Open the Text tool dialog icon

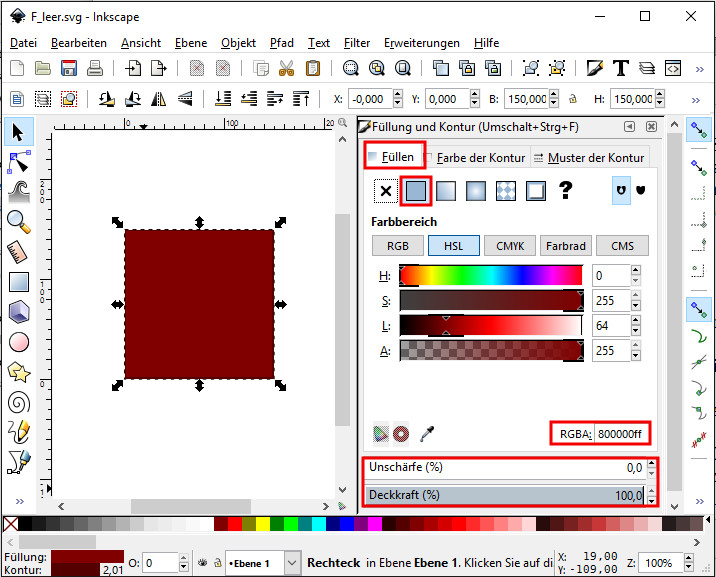coord(620,68)
